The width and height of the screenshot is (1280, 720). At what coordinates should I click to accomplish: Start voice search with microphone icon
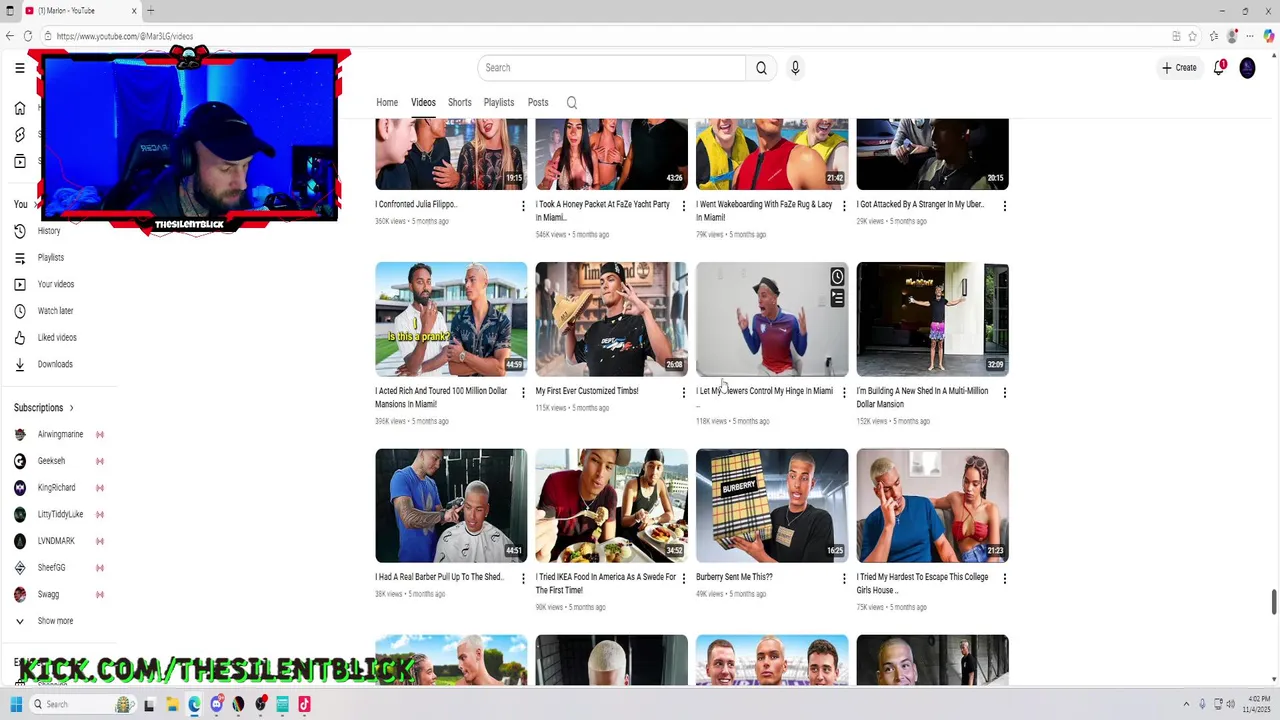[x=795, y=68]
